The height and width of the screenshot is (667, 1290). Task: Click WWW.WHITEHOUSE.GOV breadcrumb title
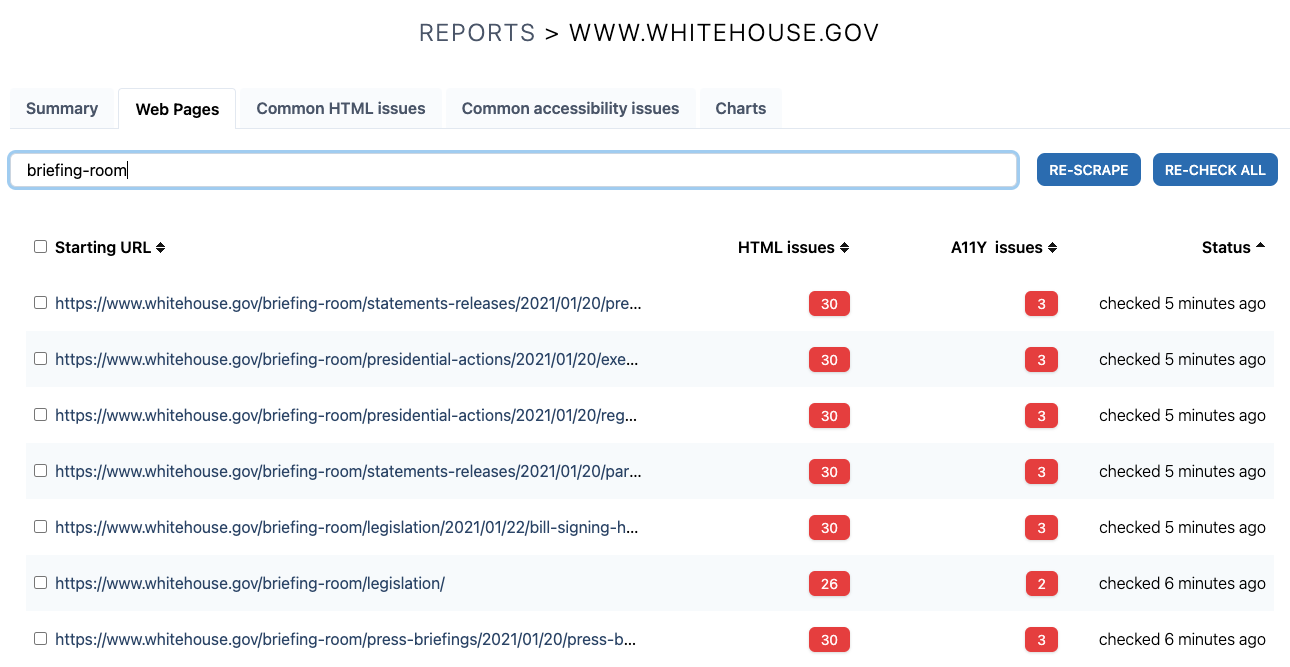(724, 33)
